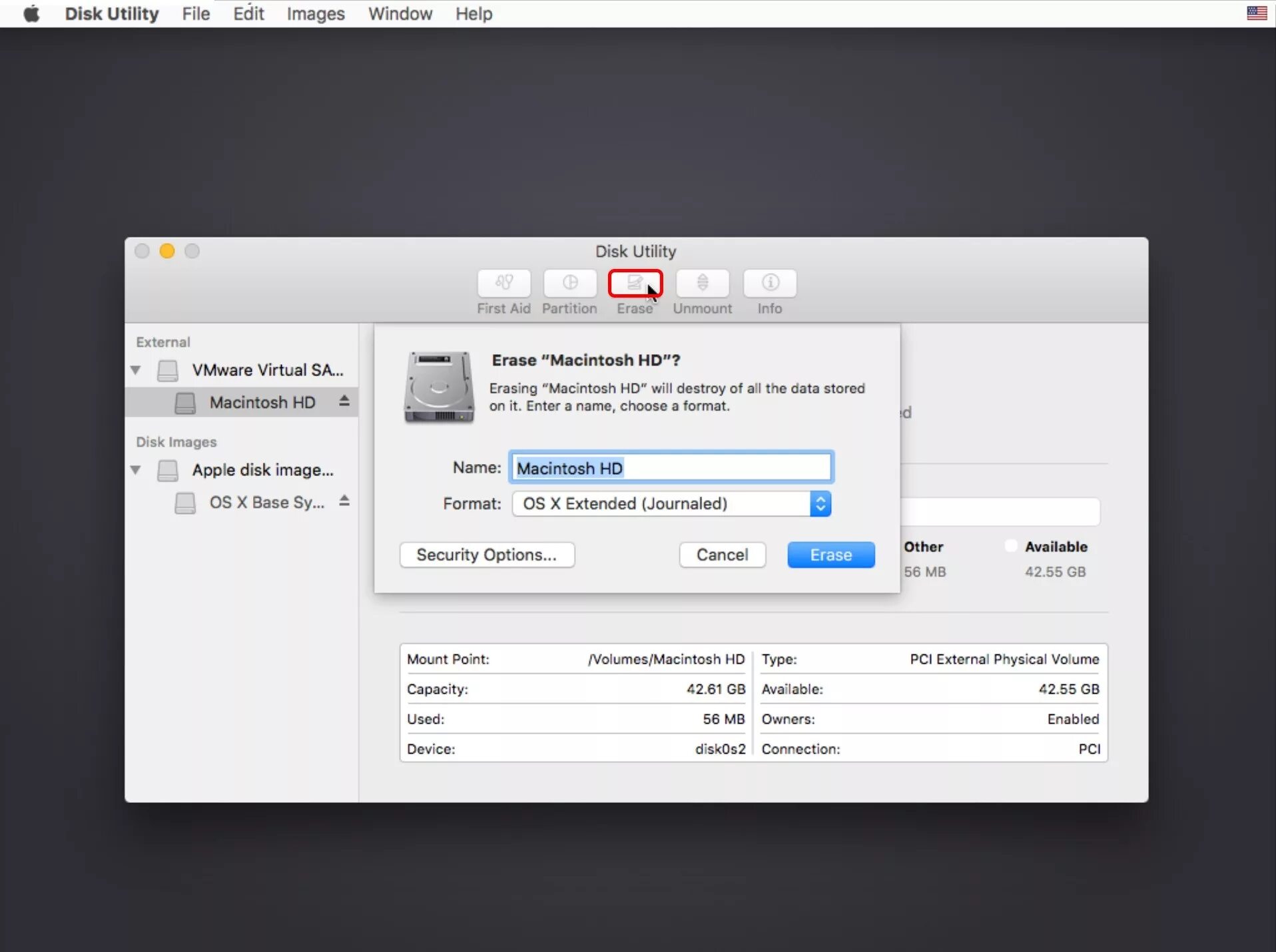
Task: Select VMware Virtual SA... in the sidebar
Action: pyautogui.click(x=242, y=369)
